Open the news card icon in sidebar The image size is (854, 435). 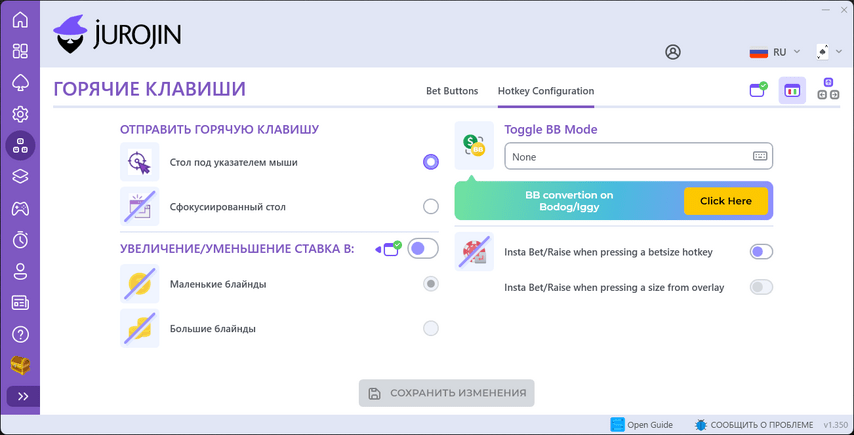coord(20,303)
